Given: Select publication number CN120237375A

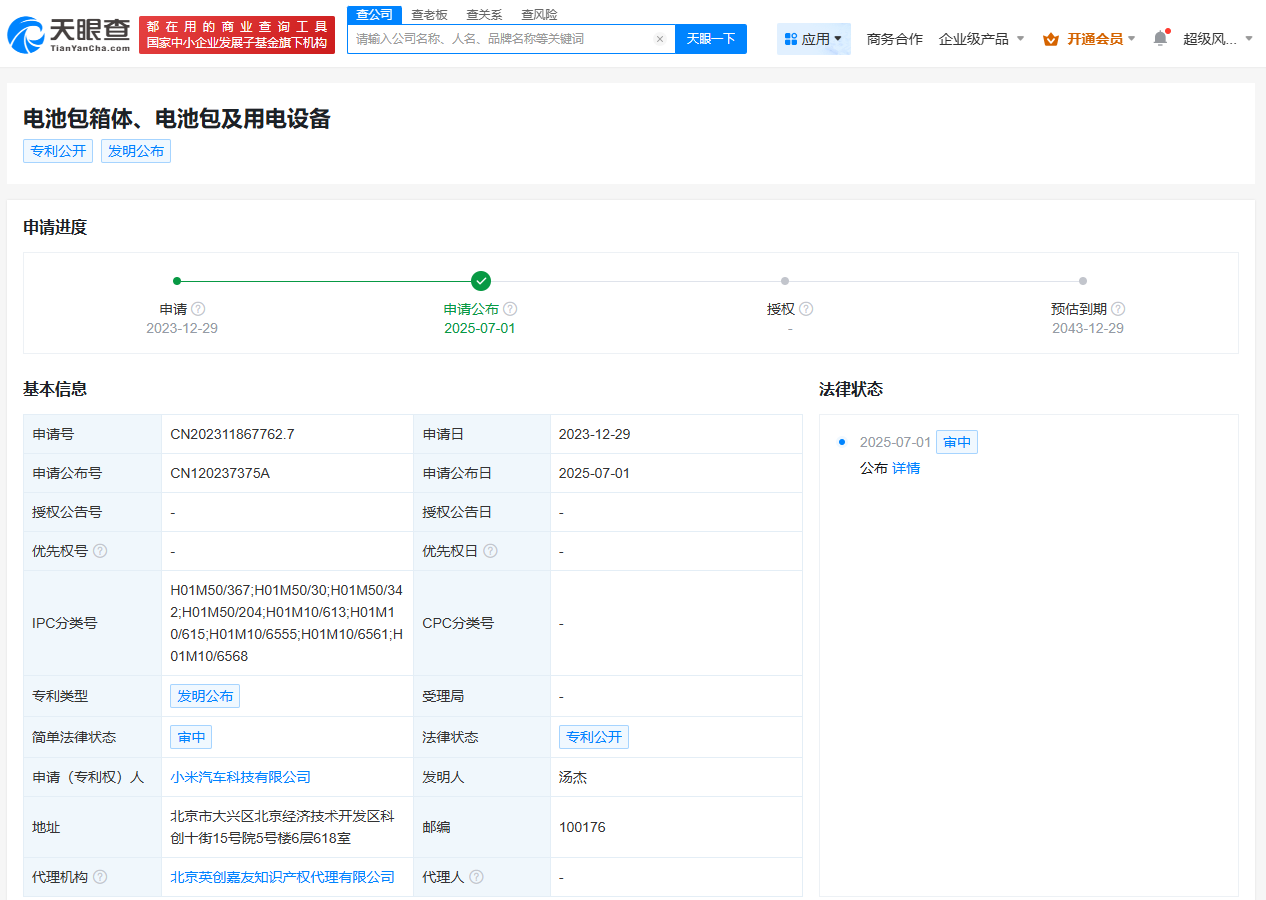Looking at the screenshot, I should point(220,473).
